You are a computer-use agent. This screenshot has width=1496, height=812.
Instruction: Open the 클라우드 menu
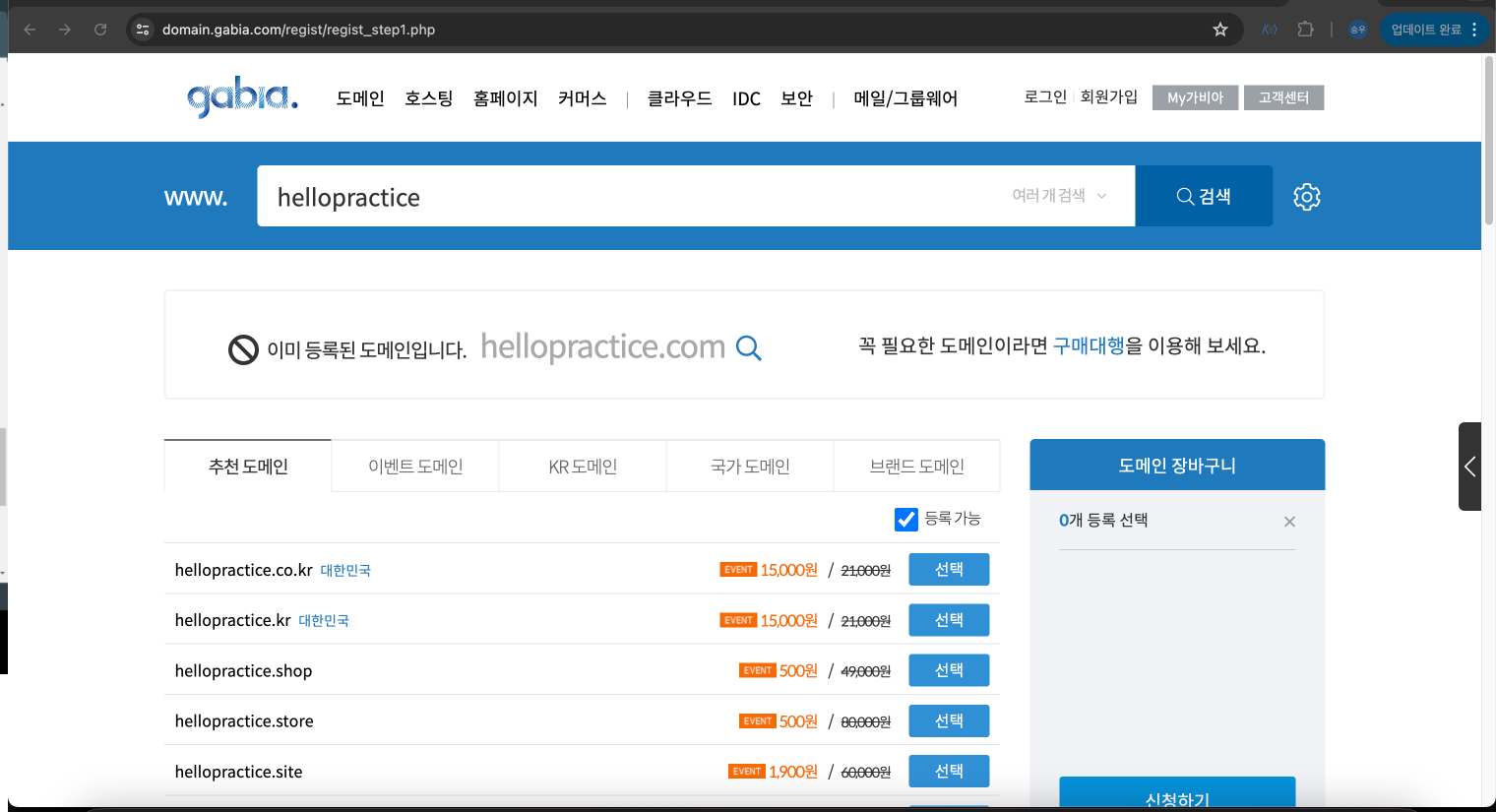[680, 98]
